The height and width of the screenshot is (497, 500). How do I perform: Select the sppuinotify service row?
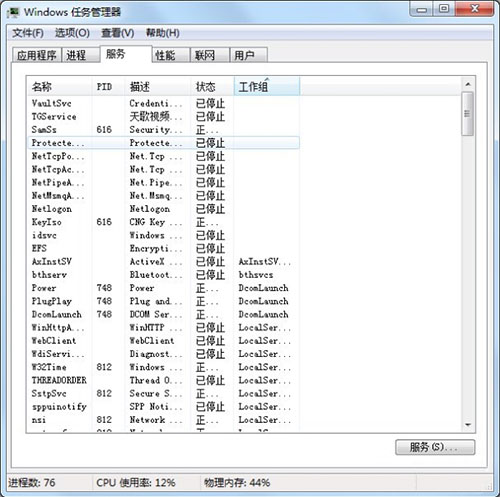coord(163,407)
